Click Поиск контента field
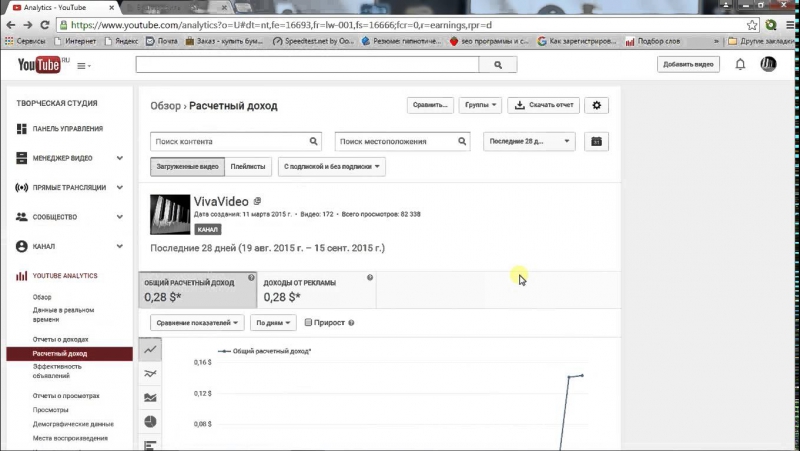 pyautogui.click(x=236, y=141)
